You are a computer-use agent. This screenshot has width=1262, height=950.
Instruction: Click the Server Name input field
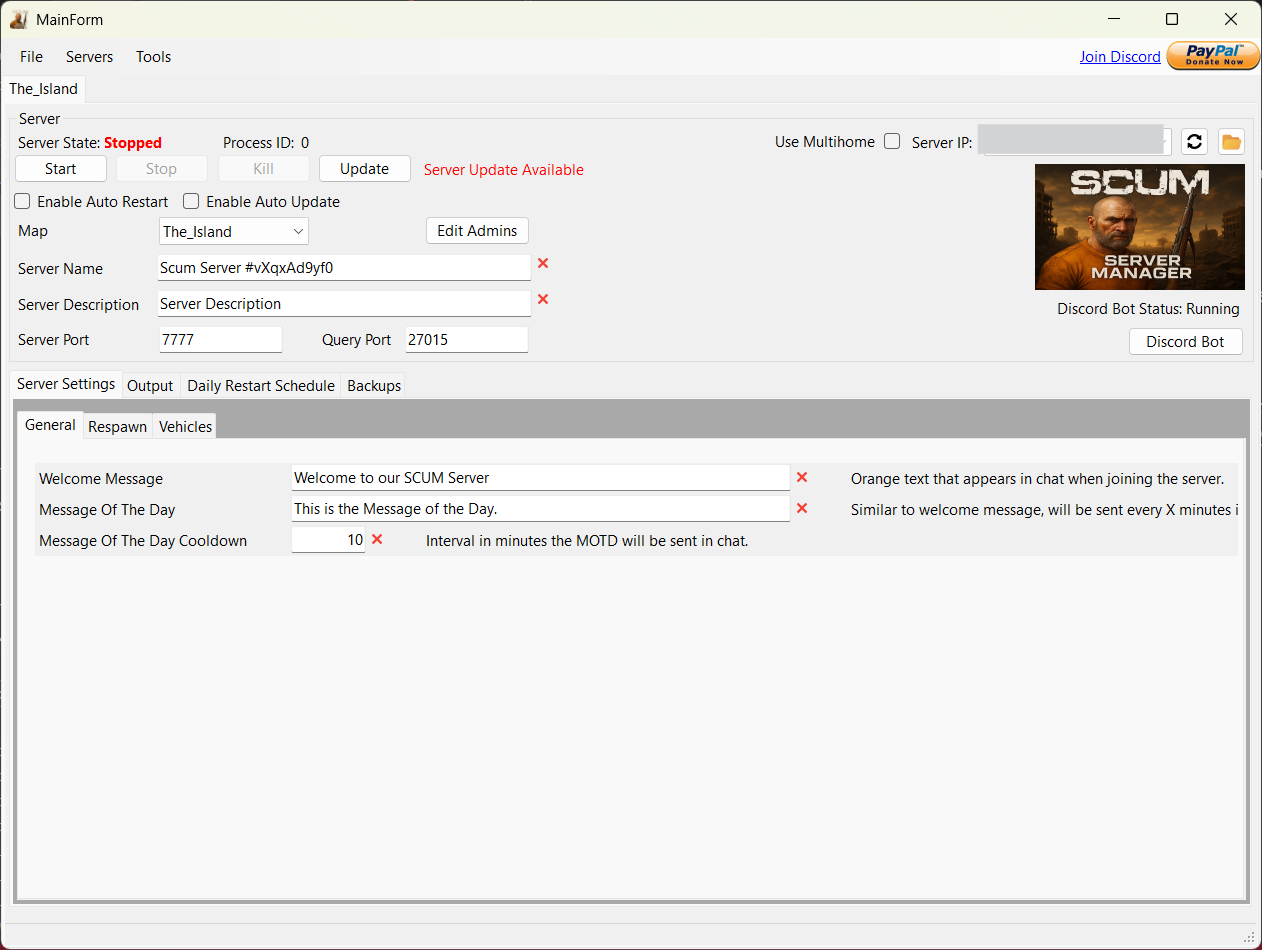(344, 268)
